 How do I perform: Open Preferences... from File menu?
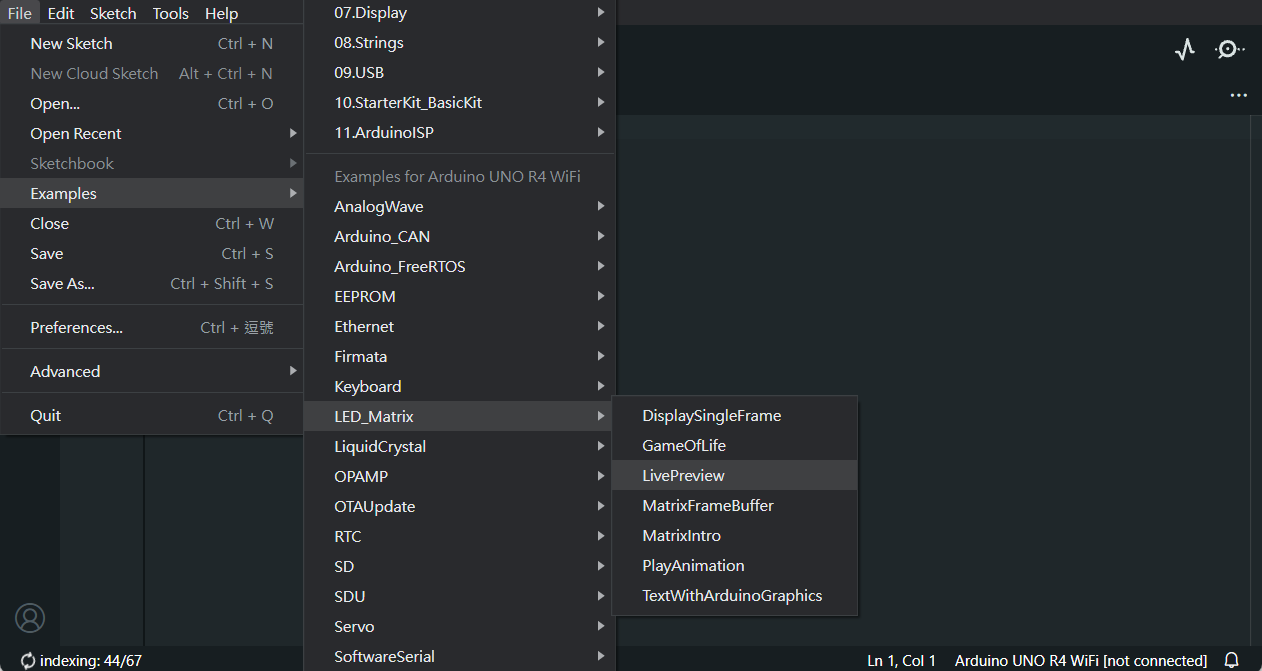[x=152, y=328]
